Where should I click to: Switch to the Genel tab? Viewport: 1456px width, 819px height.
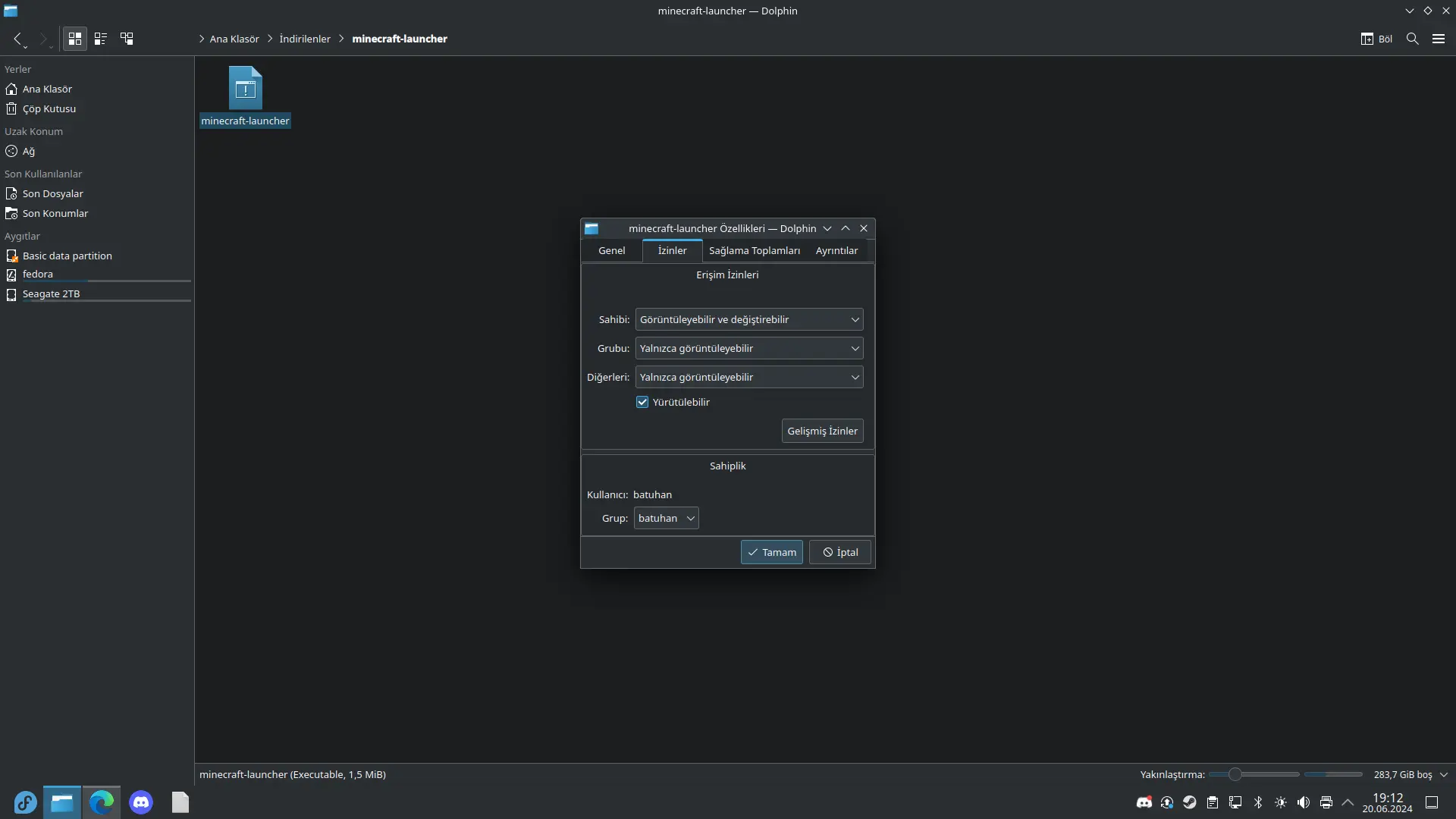(x=612, y=250)
